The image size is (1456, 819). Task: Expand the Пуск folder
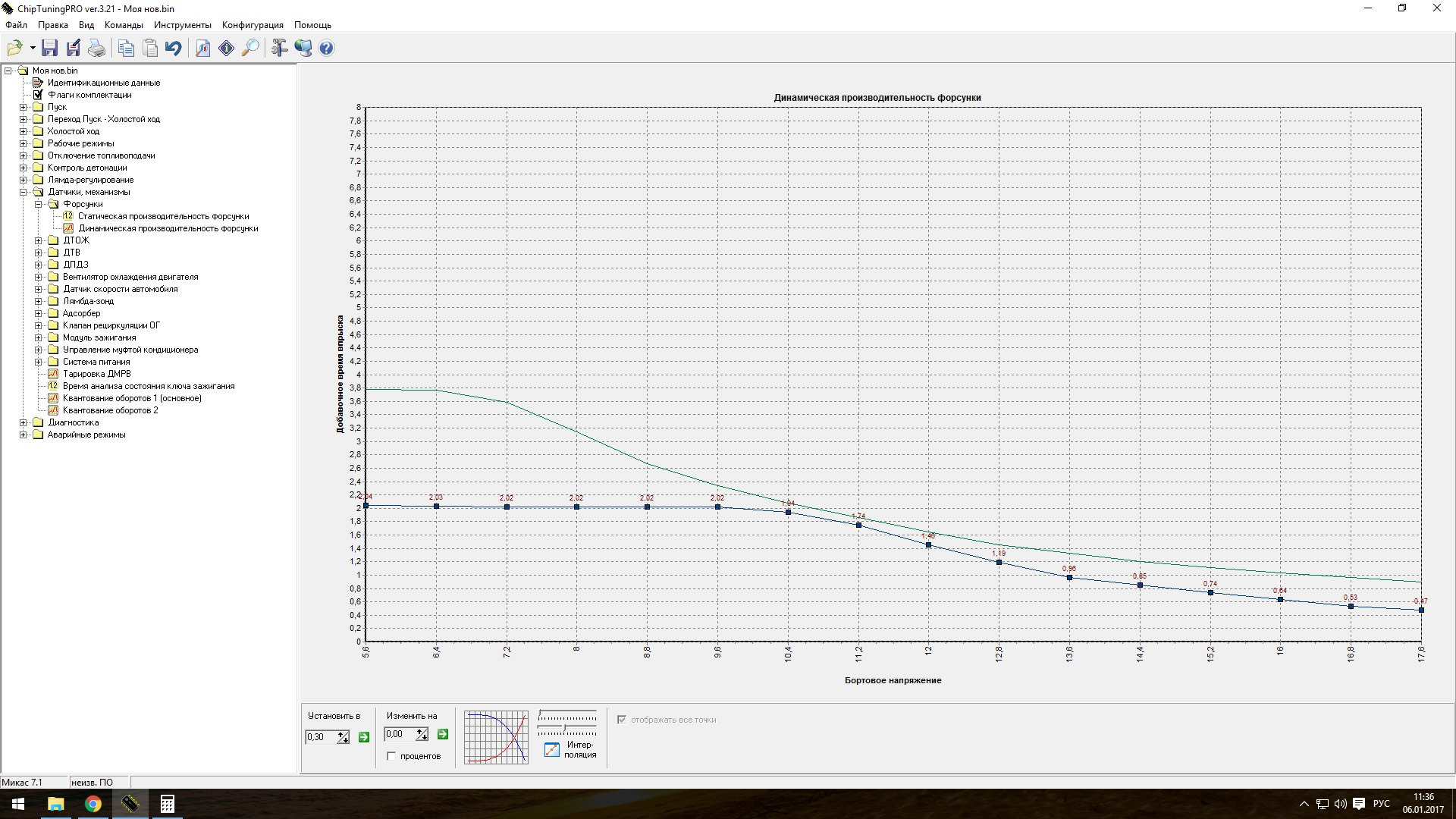click(24, 107)
